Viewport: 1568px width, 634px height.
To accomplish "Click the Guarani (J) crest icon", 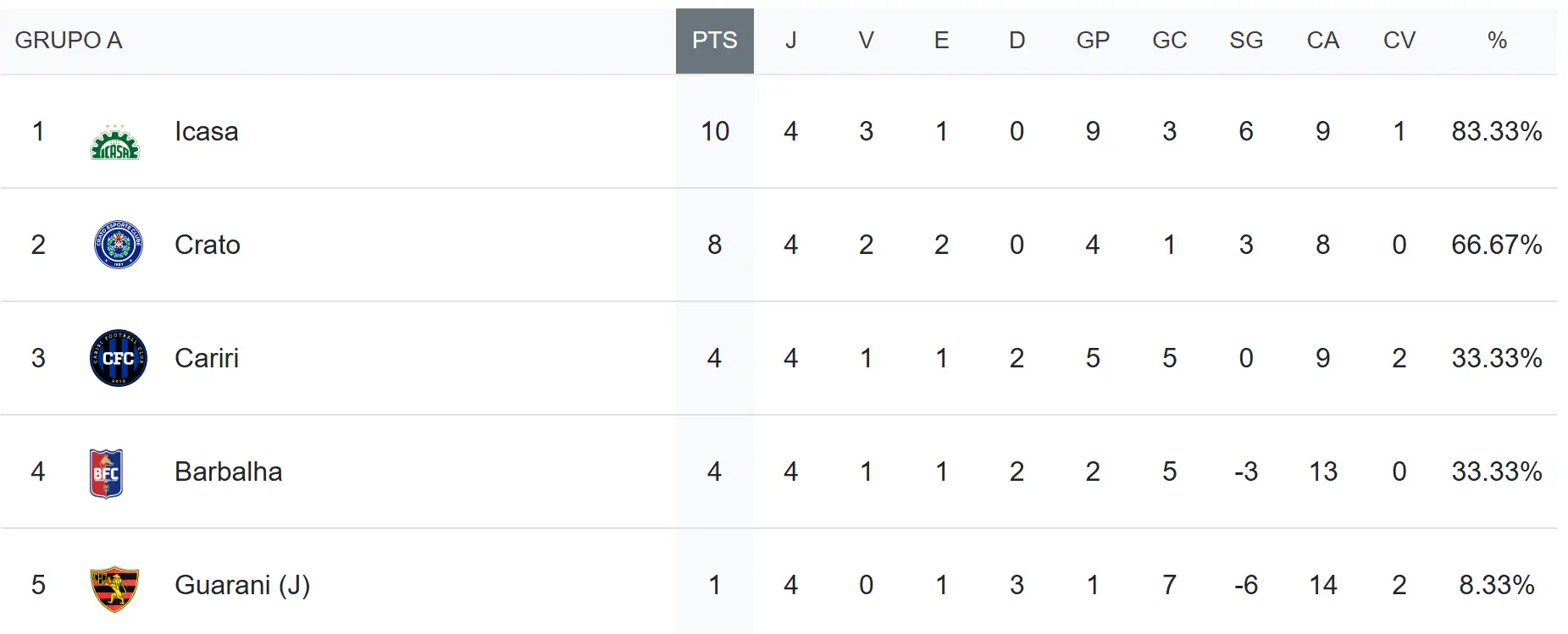I will 114,588.
